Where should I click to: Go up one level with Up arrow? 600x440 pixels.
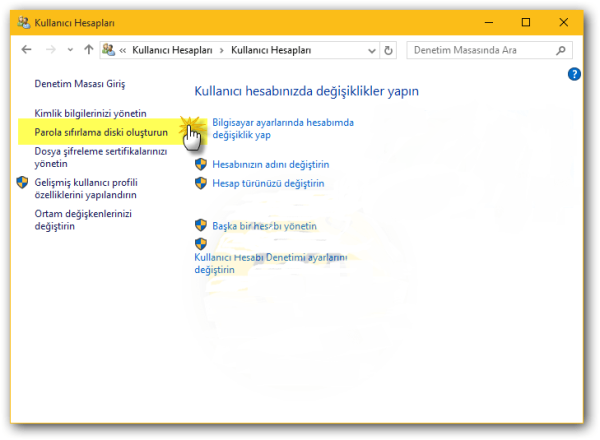pos(89,50)
